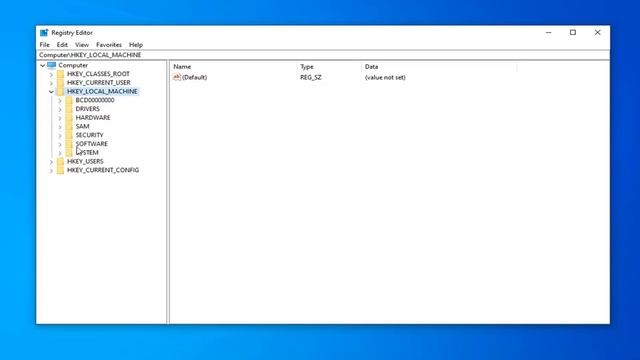Image resolution: width=640 pixels, height=360 pixels.
Task: Click the registry path address bar
Action: [x=323, y=55]
